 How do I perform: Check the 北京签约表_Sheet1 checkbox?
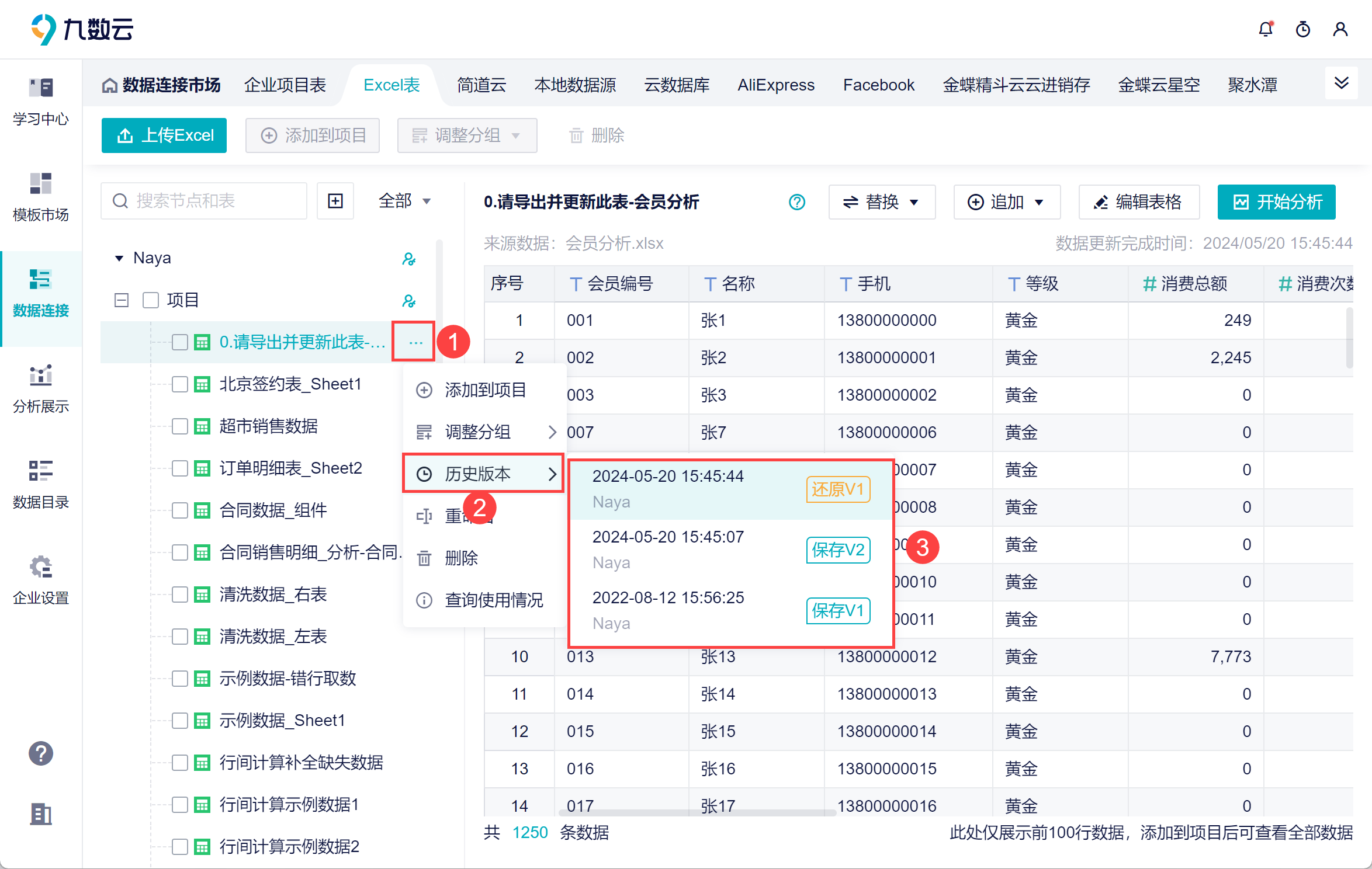(x=180, y=384)
